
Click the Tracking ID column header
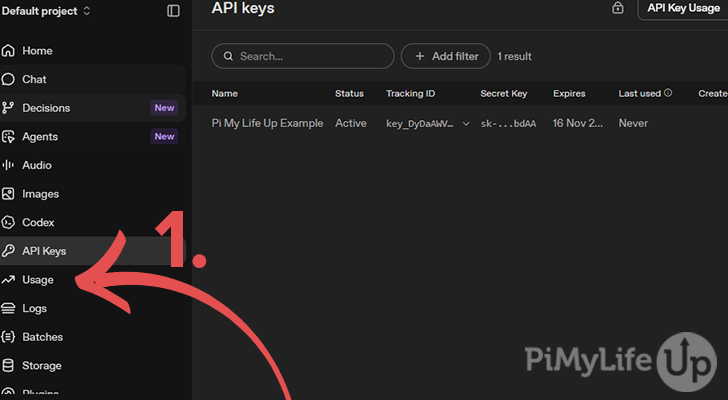point(410,93)
